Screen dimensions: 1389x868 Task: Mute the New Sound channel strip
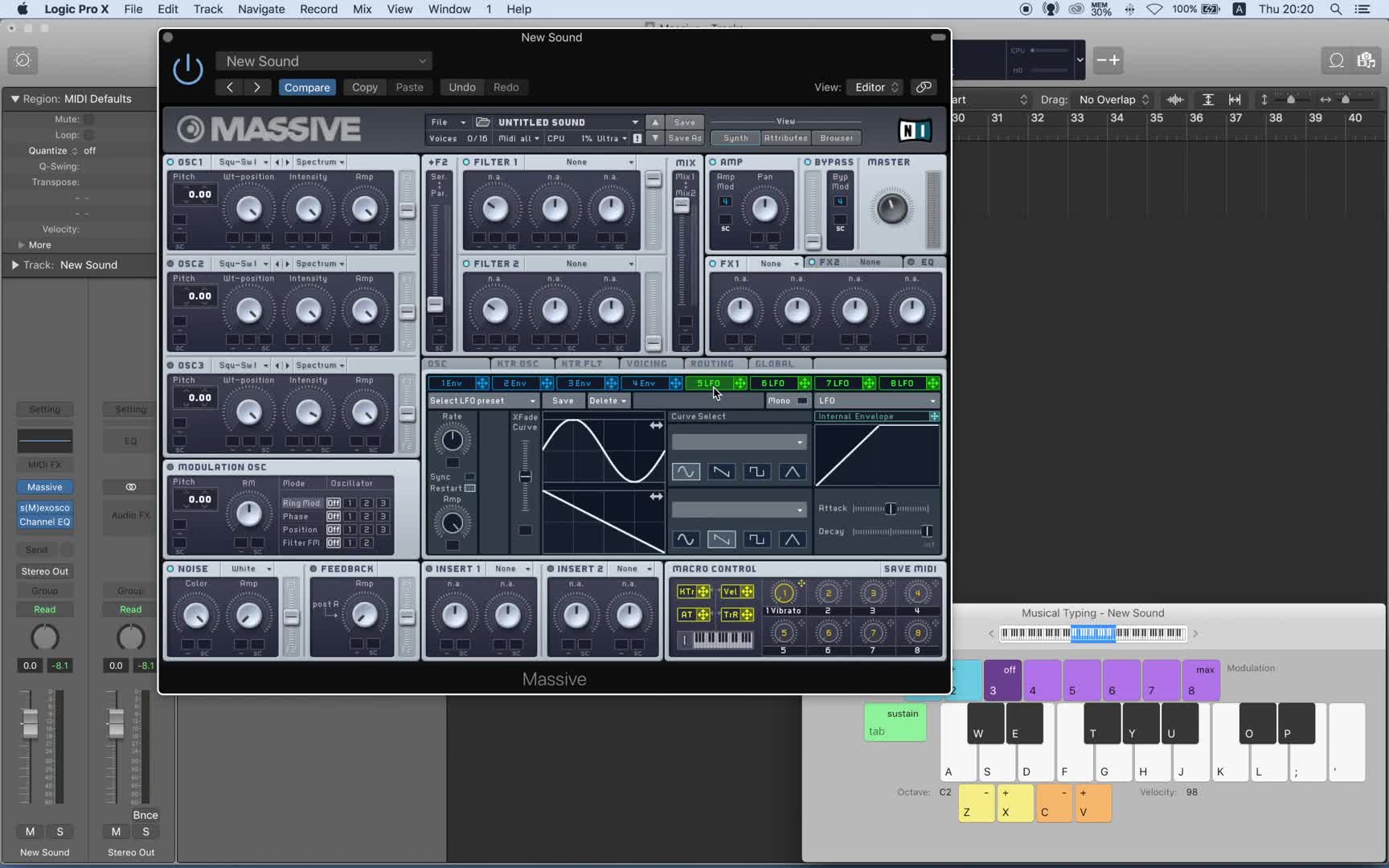click(x=30, y=831)
